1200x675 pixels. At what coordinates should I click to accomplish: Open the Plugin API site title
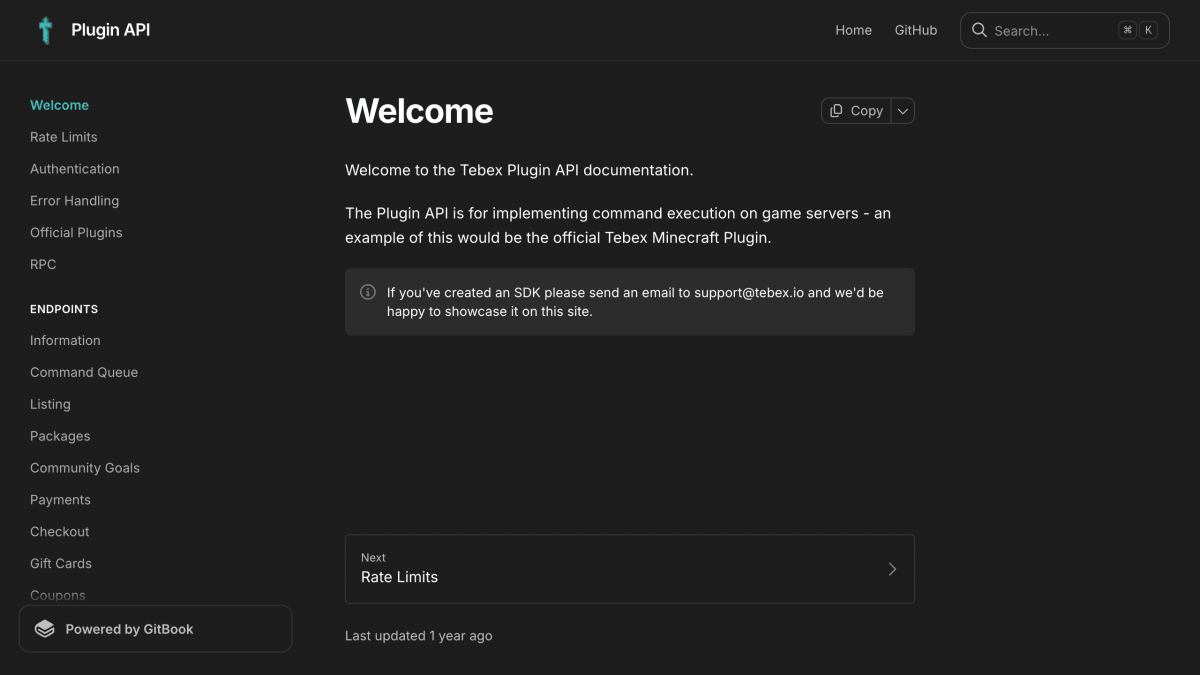tap(111, 30)
